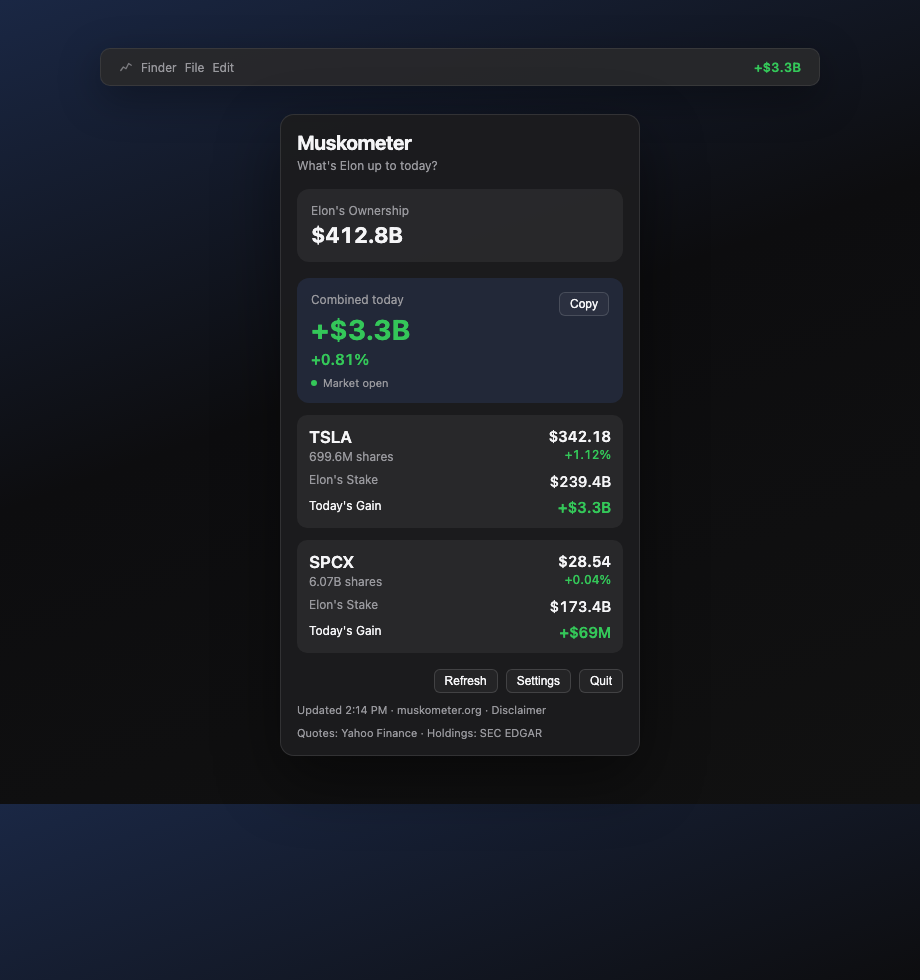Screen dimensions: 920x980
Task: Open Muskometer Settings
Action: tap(538, 681)
